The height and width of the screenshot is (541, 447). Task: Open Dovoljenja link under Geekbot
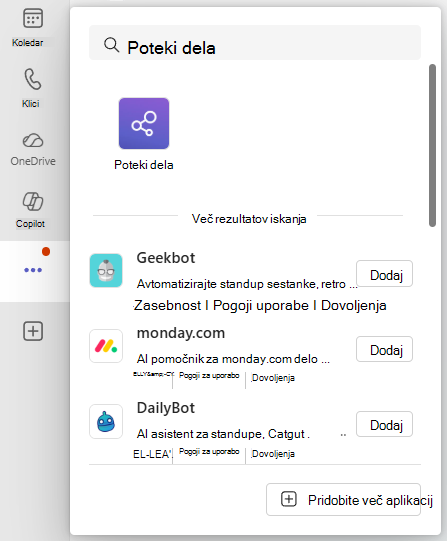(x=354, y=306)
